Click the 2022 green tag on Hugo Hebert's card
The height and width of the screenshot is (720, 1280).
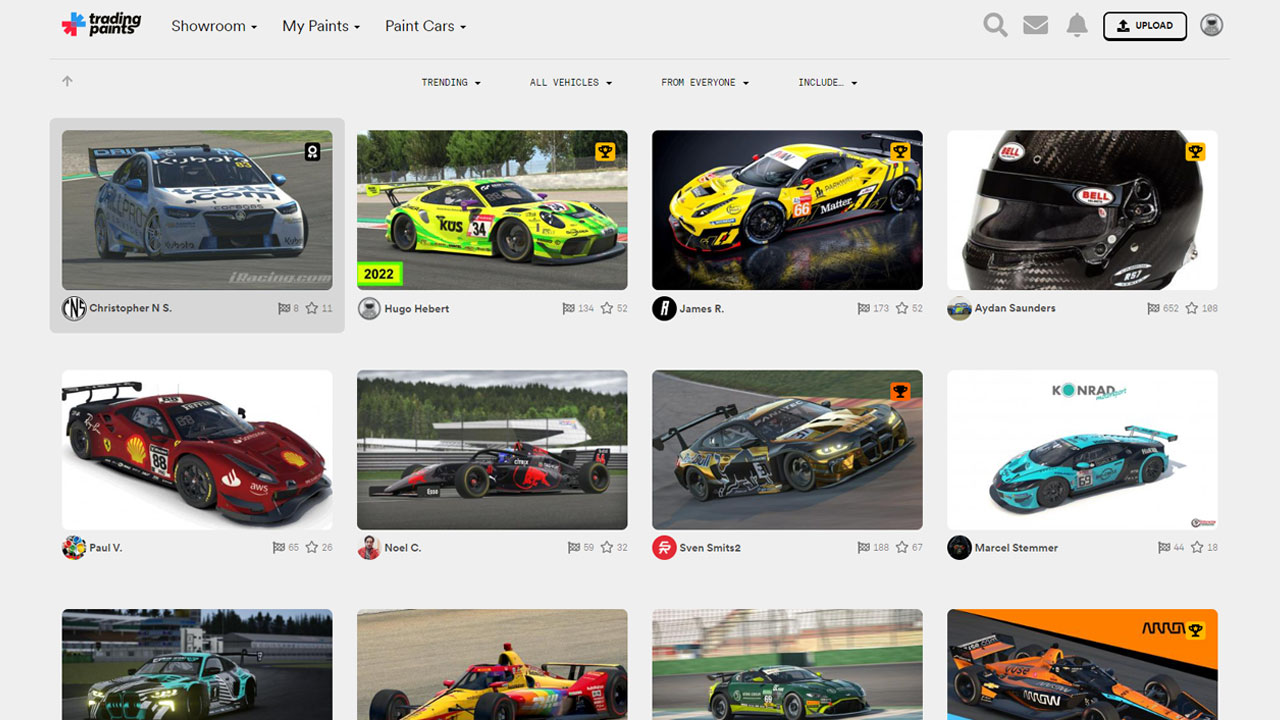[379, 272]
